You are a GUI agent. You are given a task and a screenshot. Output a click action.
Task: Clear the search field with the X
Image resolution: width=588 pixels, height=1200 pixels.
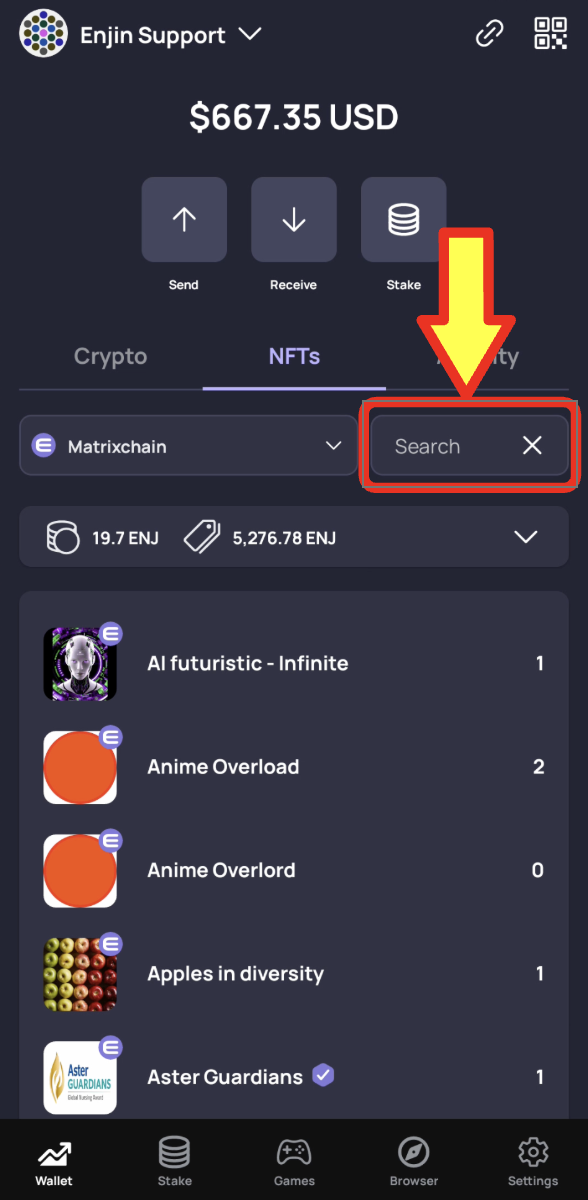click(x=531, y=446)
